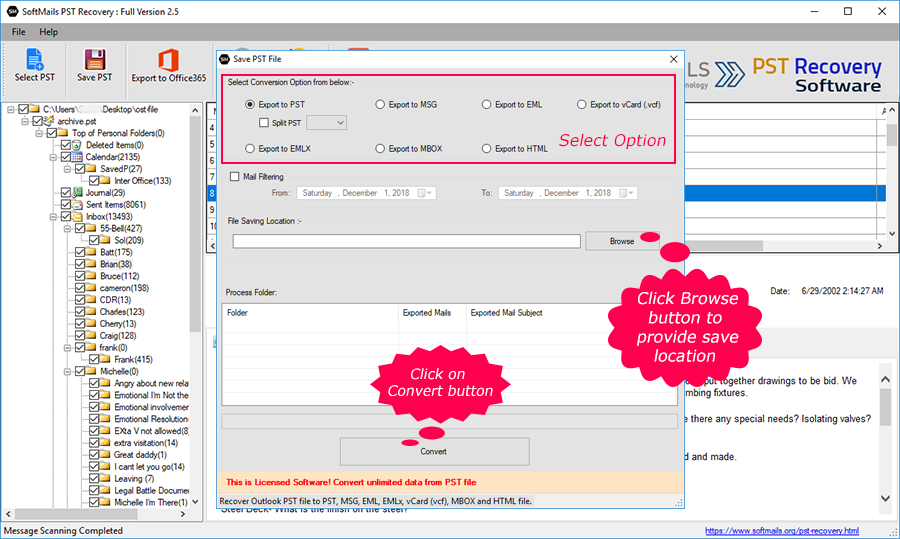Screen dimensions: 900x539
Task: Click the Save PST File dialog icon
Action: click(x=225, y=59)
